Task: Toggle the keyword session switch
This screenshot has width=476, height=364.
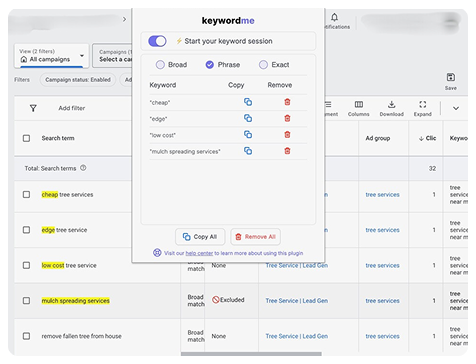Action: click(x=157, y=41)
